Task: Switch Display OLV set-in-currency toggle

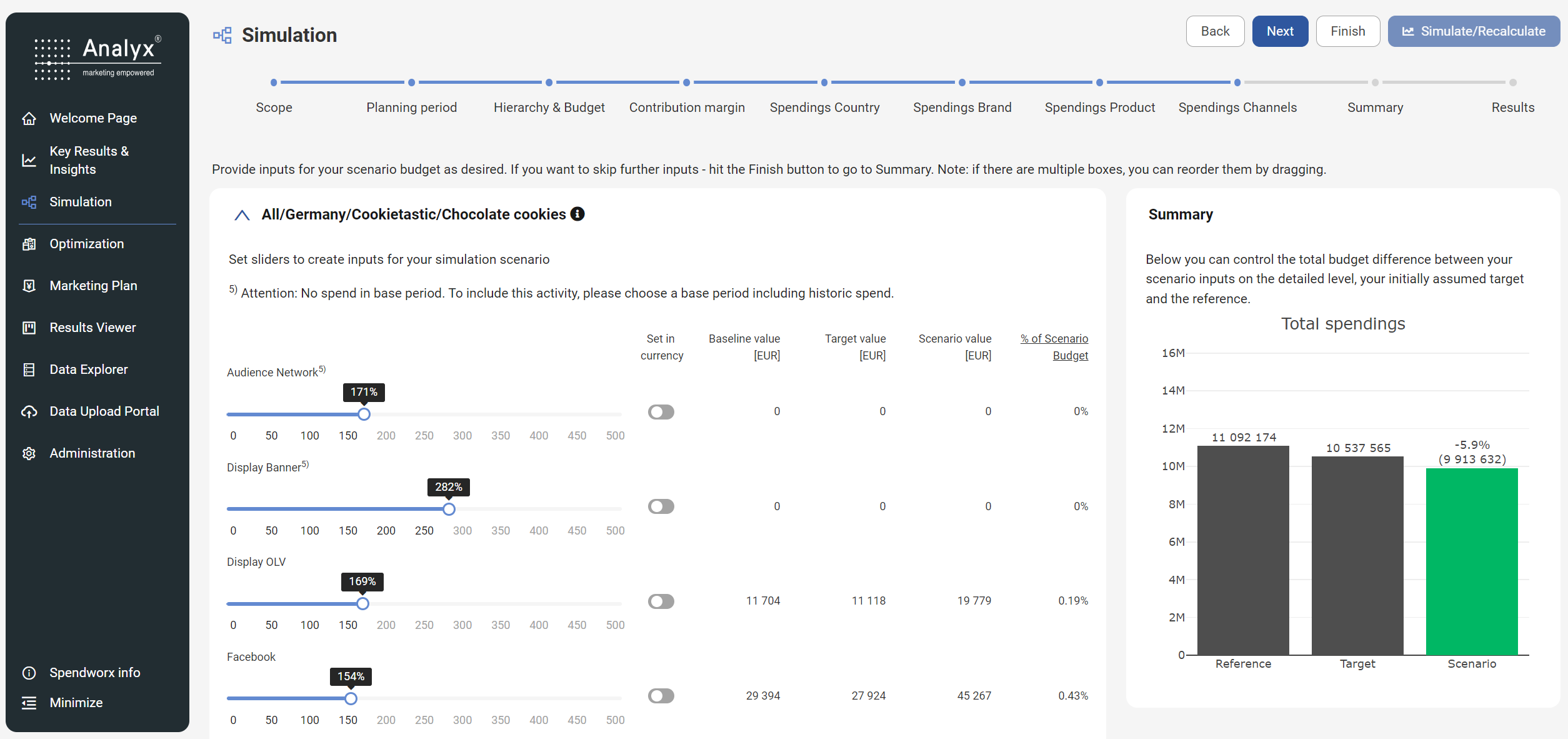Action: [661, 601]
